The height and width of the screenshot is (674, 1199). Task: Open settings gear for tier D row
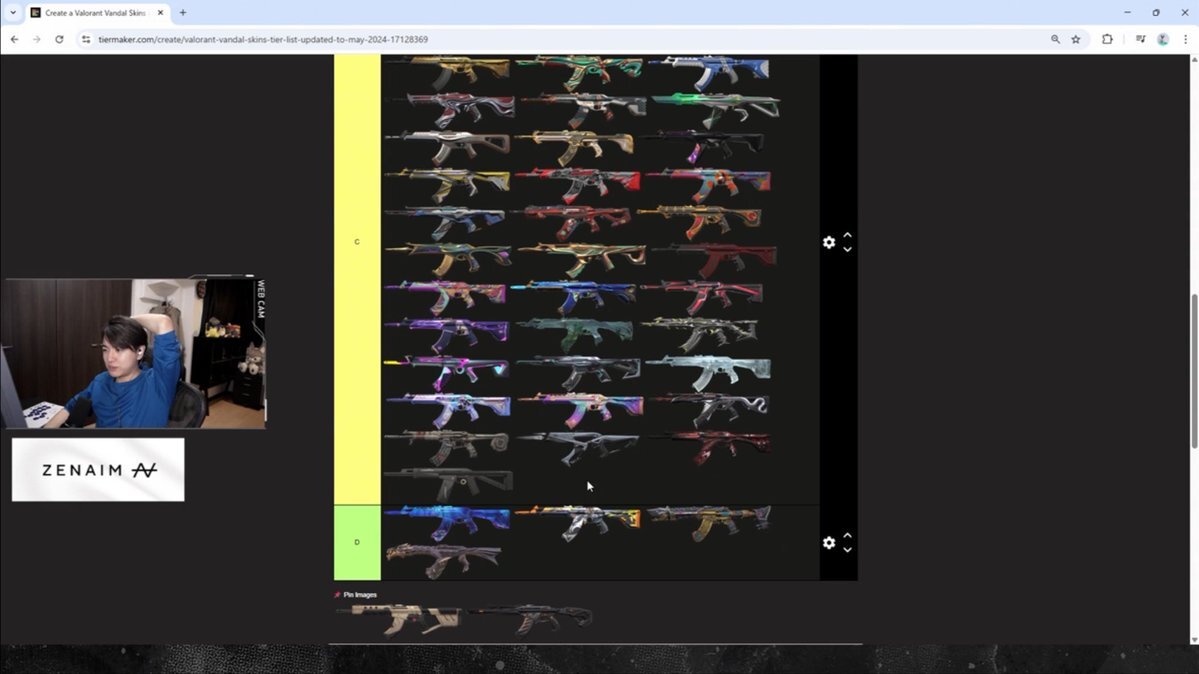(x=829, y=542)
